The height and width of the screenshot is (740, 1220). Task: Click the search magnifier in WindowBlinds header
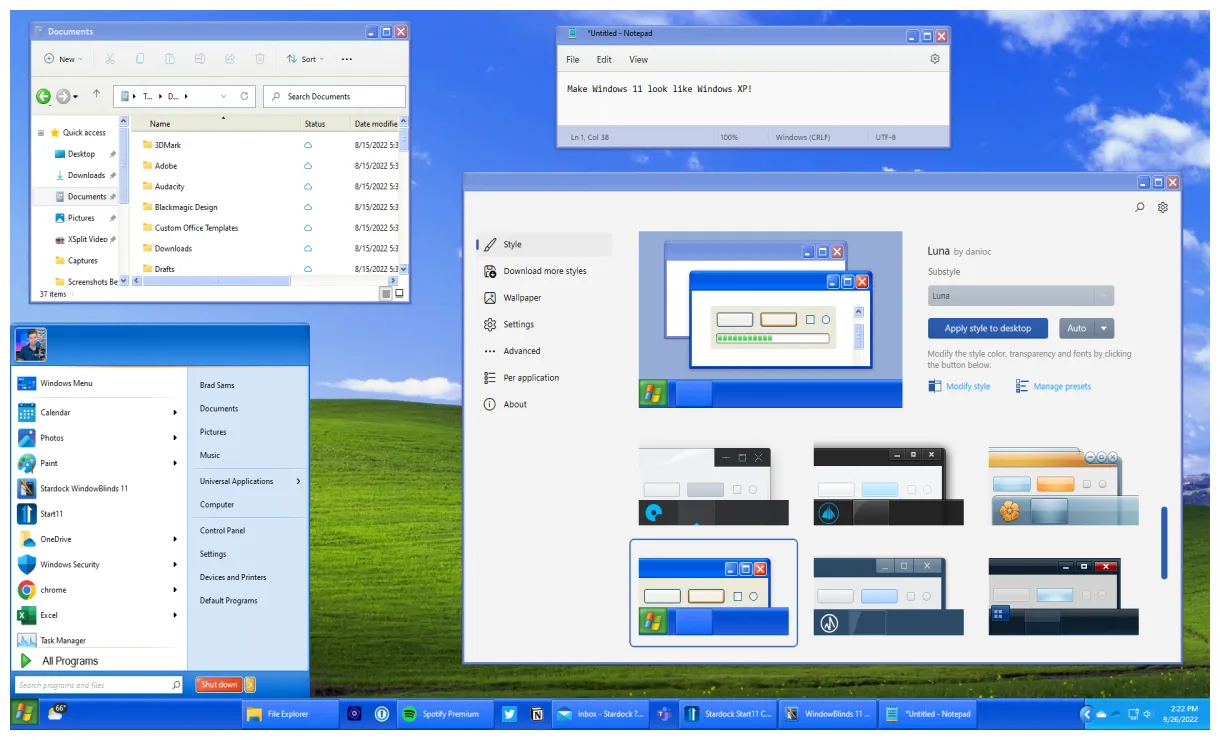coord(1140,207)
